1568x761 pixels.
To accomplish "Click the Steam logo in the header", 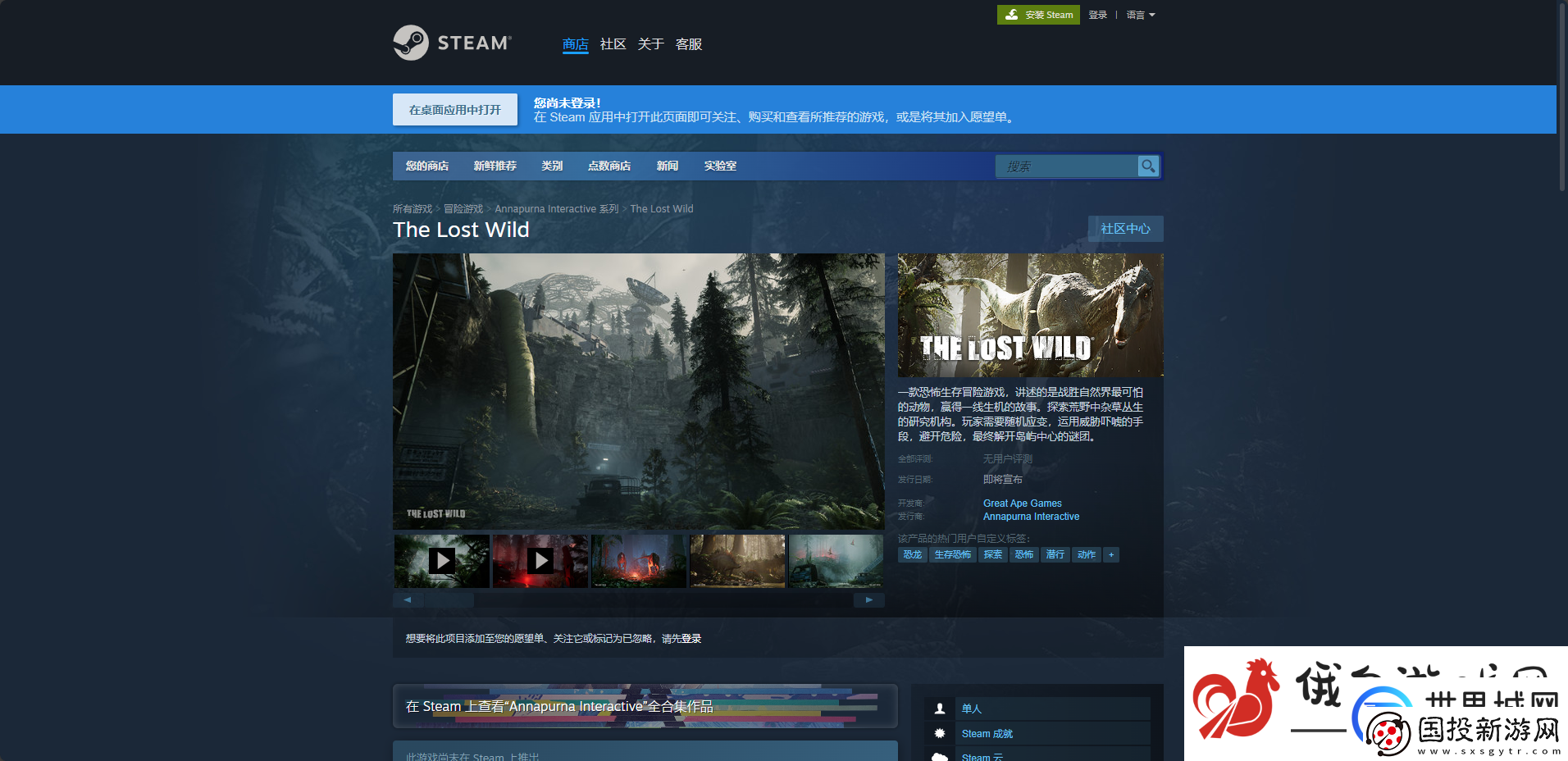I will coord(452,43).
